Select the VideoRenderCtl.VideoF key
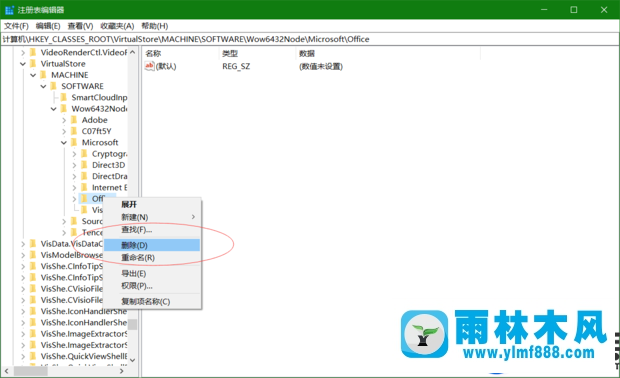Viewport: 620px width, 378px height. coord(84,52)
